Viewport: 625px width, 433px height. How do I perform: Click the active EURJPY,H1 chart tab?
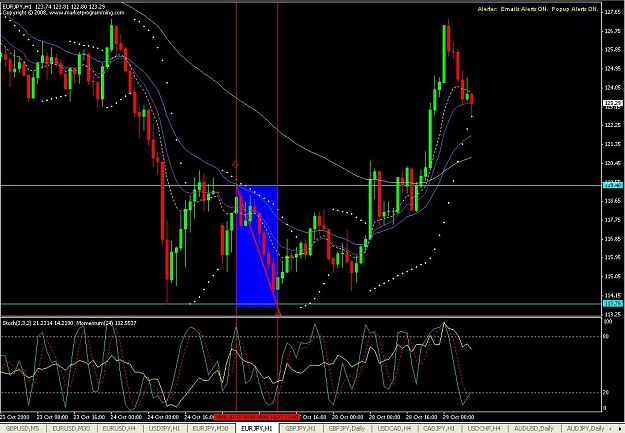click(257, 429)
